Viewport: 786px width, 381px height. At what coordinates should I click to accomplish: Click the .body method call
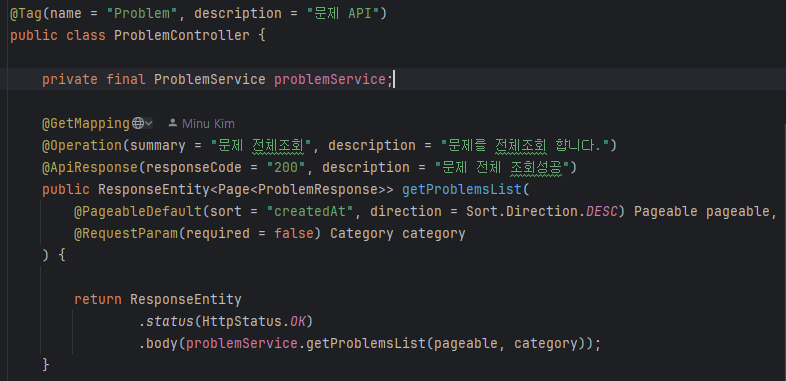click(158, 344)
